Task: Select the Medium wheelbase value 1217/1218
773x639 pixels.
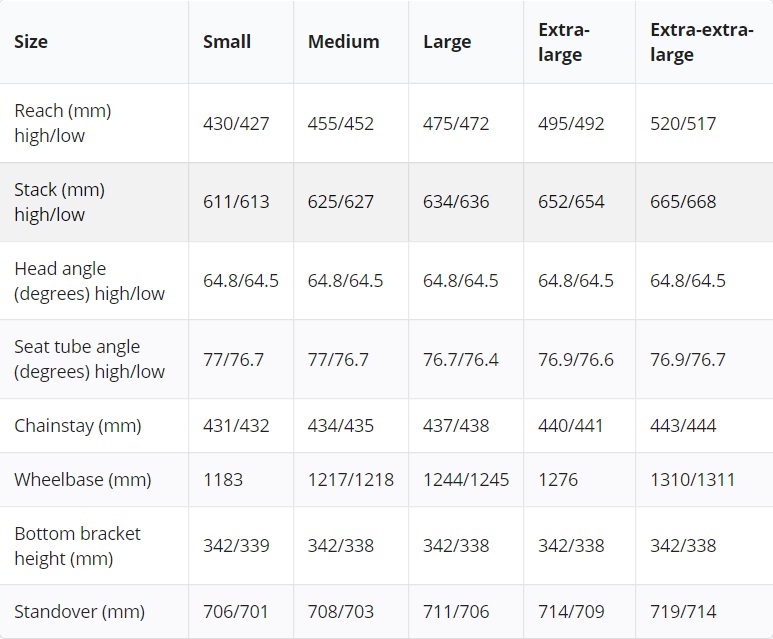Action: pos(351,480)
